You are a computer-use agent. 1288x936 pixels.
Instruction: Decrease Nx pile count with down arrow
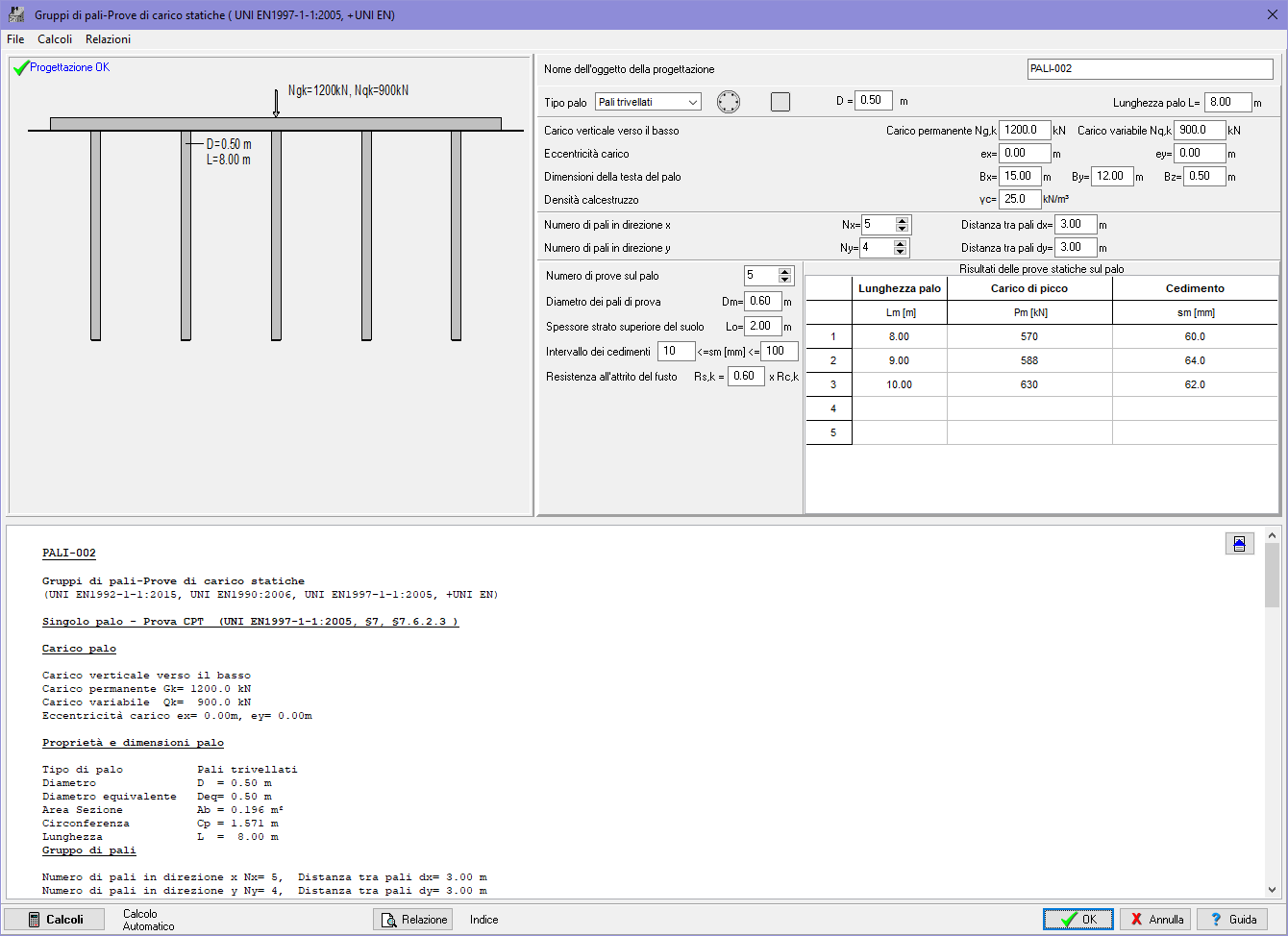point(902,230)
